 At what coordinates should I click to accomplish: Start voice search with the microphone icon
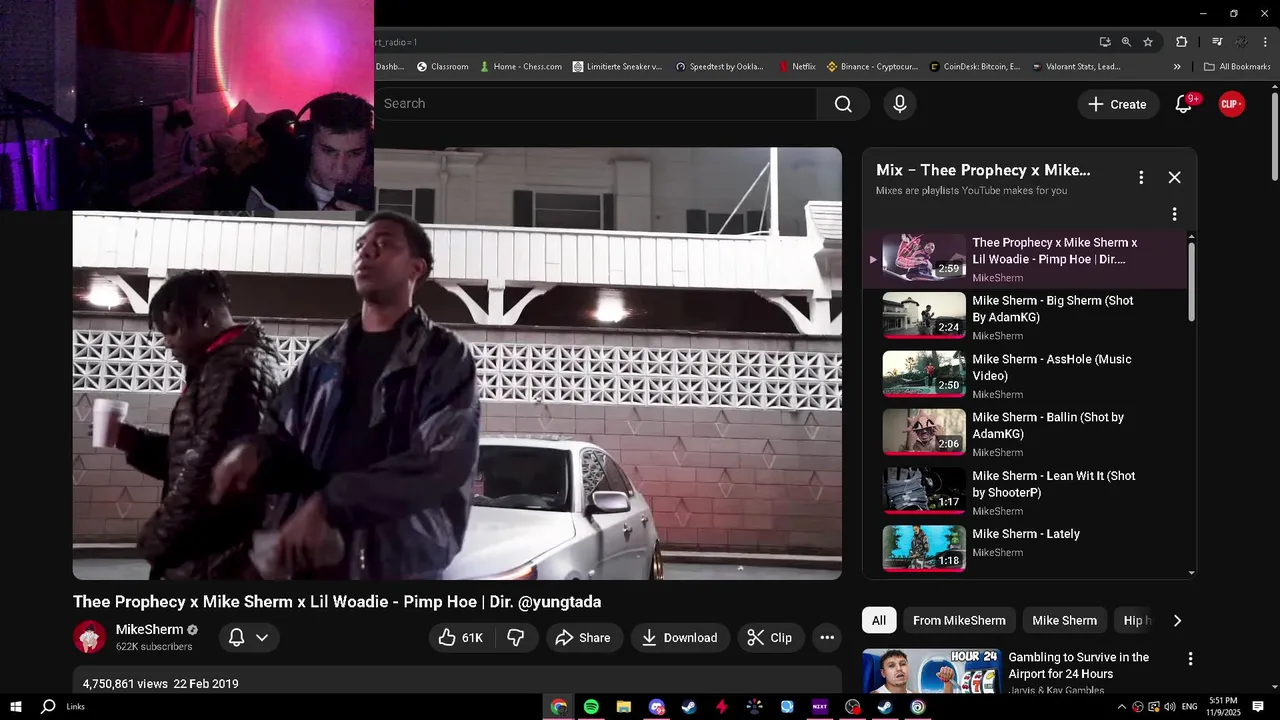[x=900, y=104]
